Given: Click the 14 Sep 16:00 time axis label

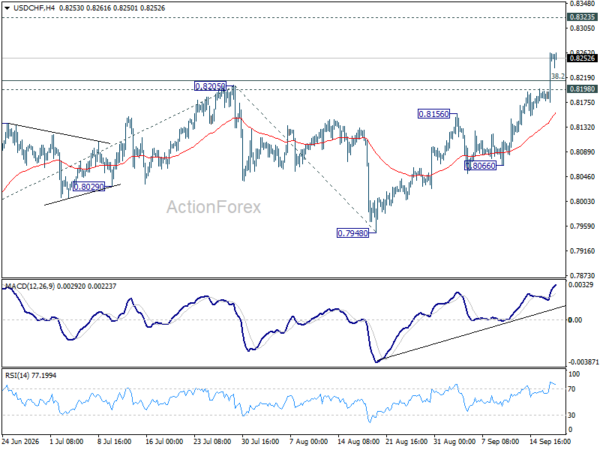Looking at the screenshot, I should pos(550,442).
